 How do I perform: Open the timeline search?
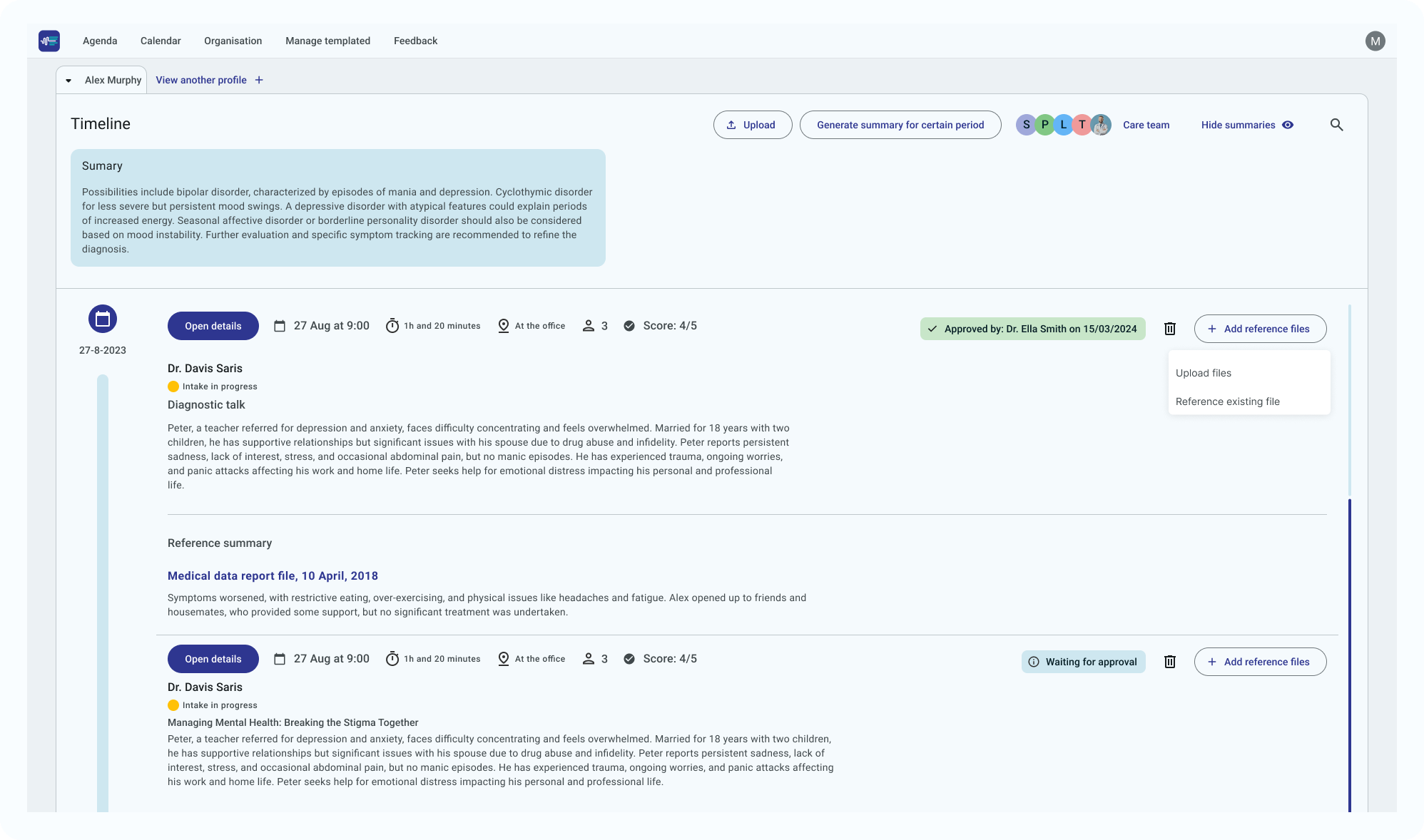pyautogui.click(x=1338, y=124)
